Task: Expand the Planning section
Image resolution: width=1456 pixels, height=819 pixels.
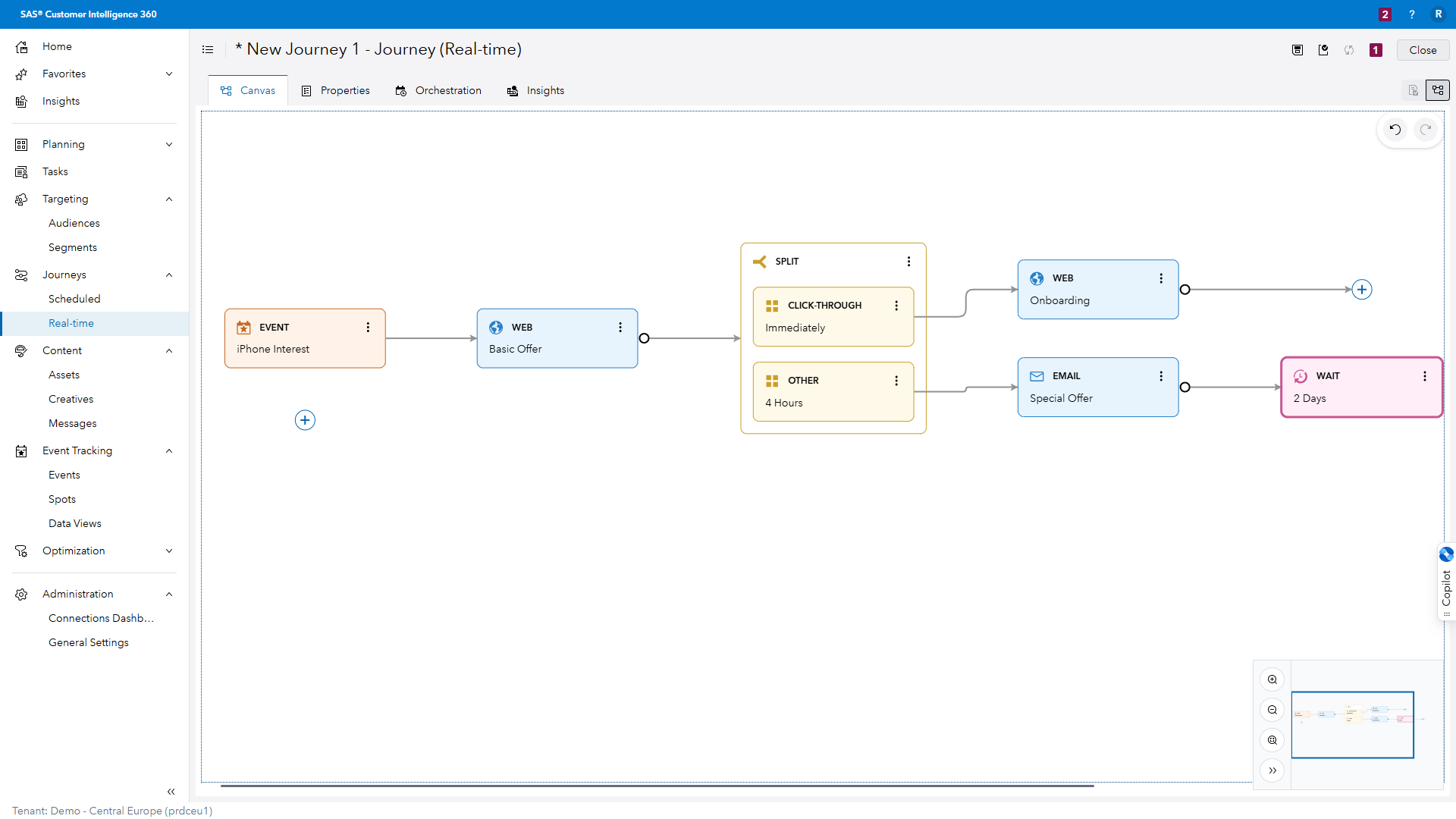Action: [x=169, y=144]
